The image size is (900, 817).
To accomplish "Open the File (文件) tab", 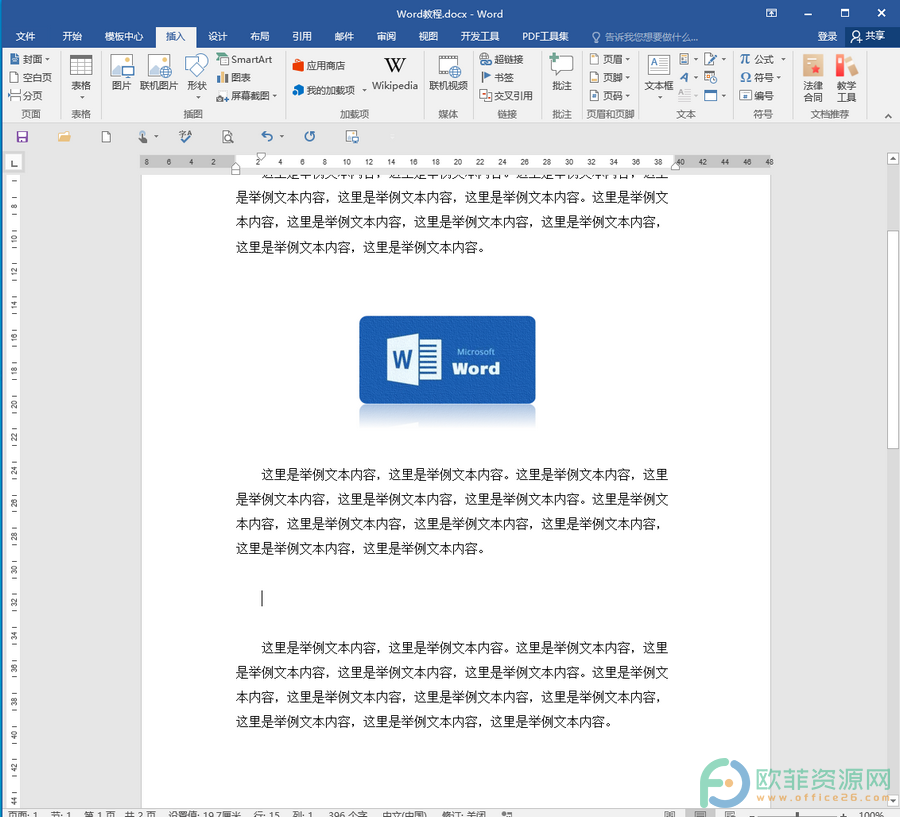I will point(25,37).
